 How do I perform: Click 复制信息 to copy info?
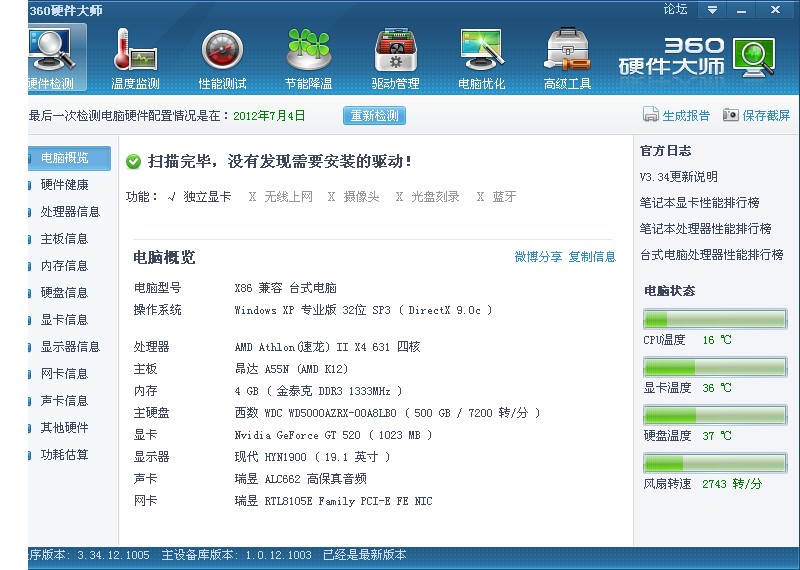[x=592, y=257]
